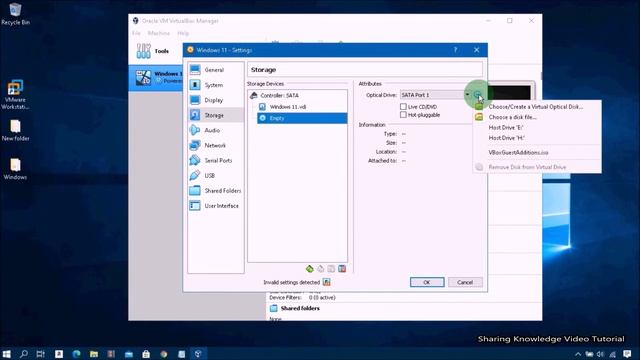This screenshot has height=360, width=640.
Task: Open File menu in VirtualBox Manager
Action: click(136, 33)
